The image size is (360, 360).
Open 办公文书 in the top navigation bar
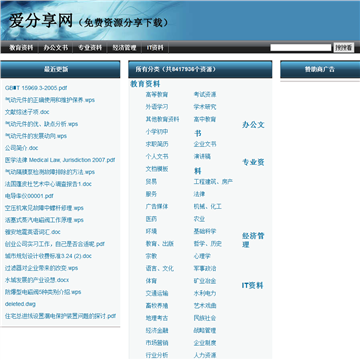coord(56,48)
